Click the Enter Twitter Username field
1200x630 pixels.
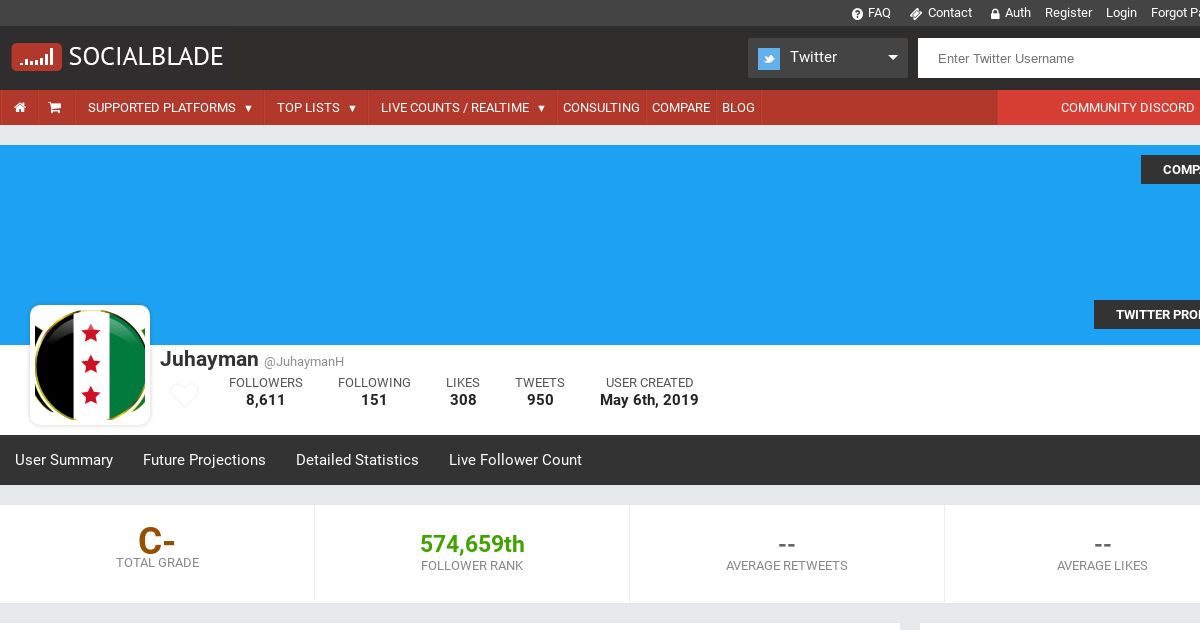(1059, 58)
